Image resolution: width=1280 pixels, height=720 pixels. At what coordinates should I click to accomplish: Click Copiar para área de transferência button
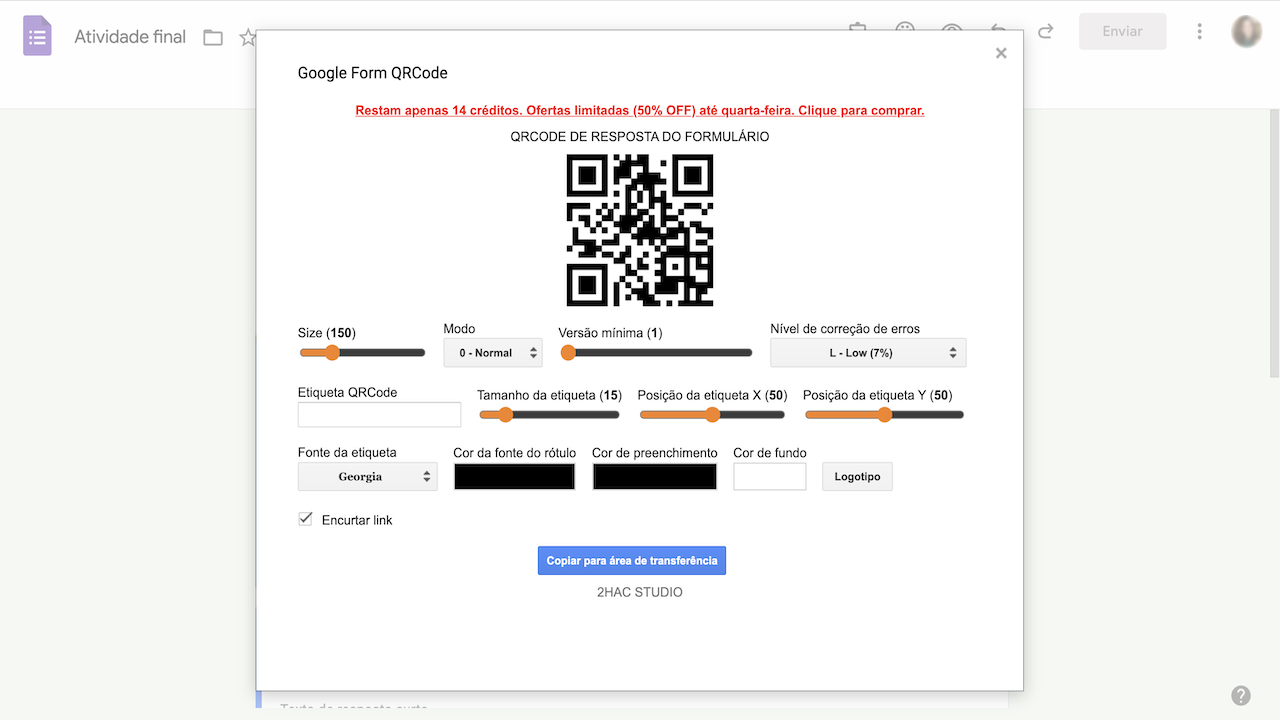[632, 561]
